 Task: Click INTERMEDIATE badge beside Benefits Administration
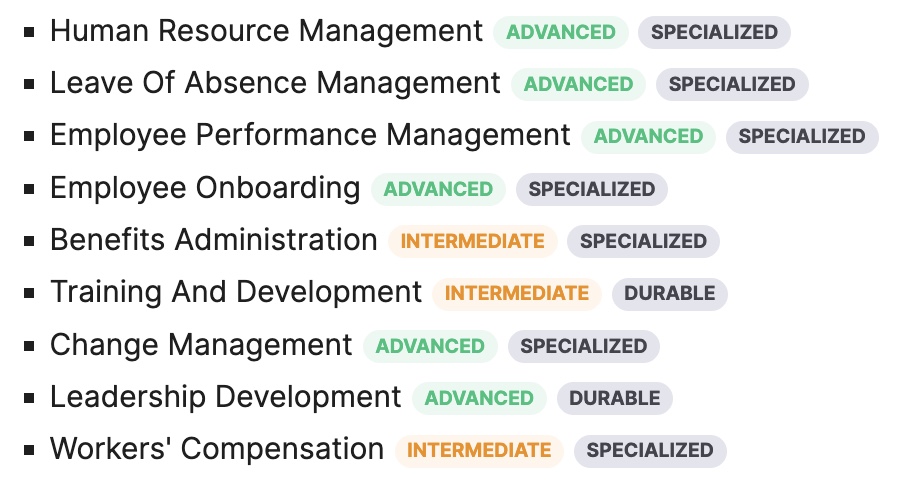click(472, 241)
